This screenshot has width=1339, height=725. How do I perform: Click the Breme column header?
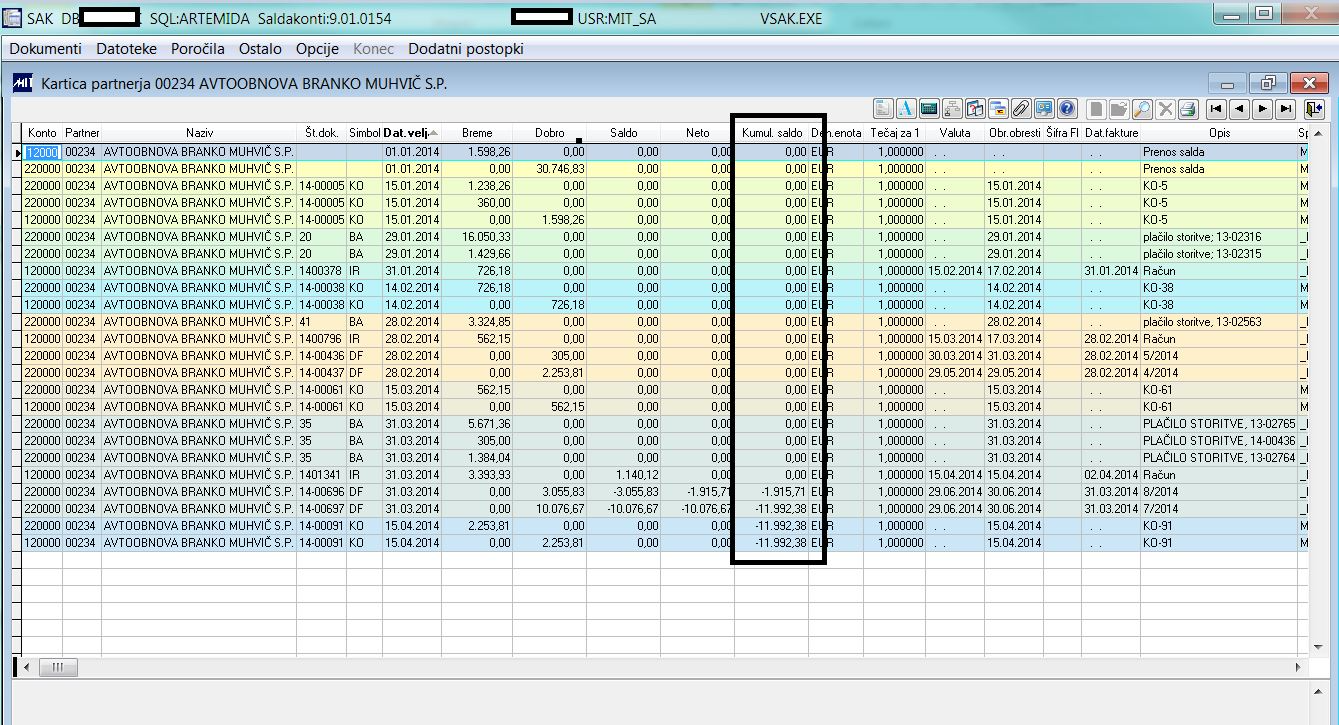[476, 133]
